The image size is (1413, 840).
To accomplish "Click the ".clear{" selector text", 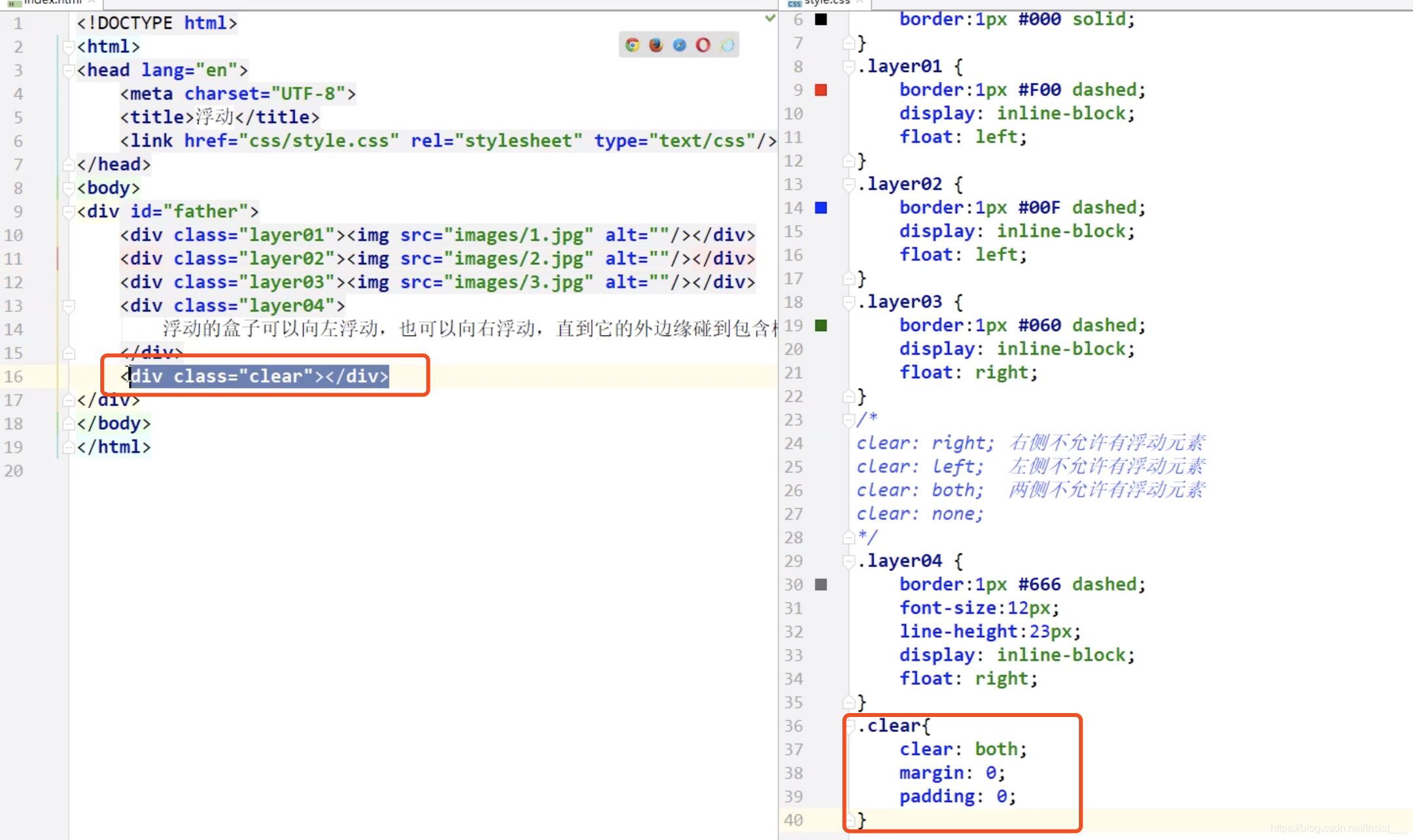I will [x=894, y=726].
